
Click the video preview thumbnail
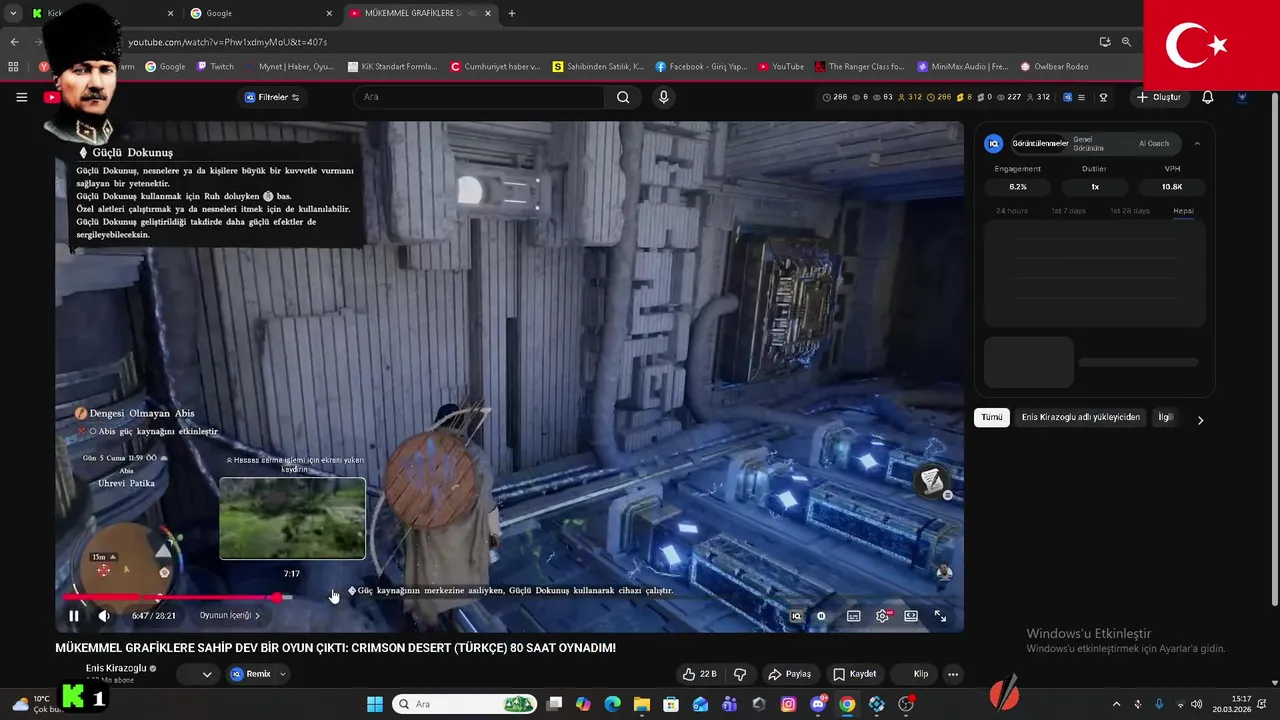click(292, 518)
